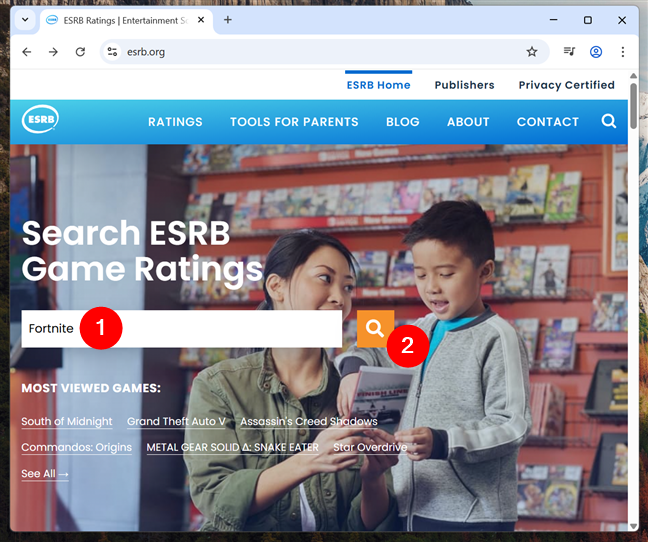This screenshot has height=542, width=648.
Task: Open TOOLS FOR PARENTS menu
Action: (294, 122)
